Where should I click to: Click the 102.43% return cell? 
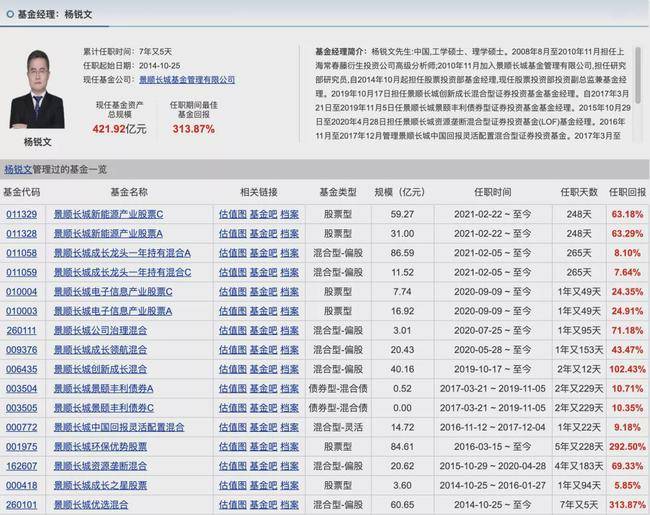pos(627,369)
